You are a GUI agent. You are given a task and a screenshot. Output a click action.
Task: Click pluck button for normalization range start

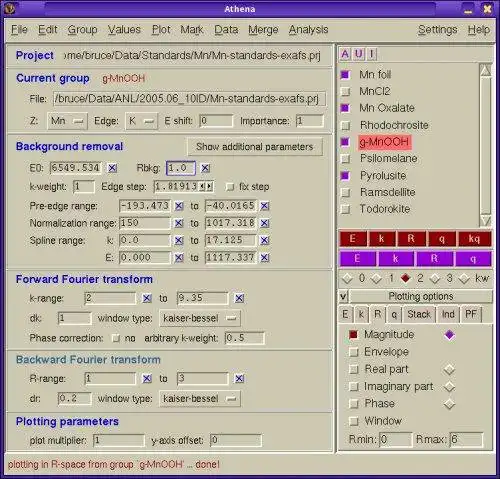point(179,223)
